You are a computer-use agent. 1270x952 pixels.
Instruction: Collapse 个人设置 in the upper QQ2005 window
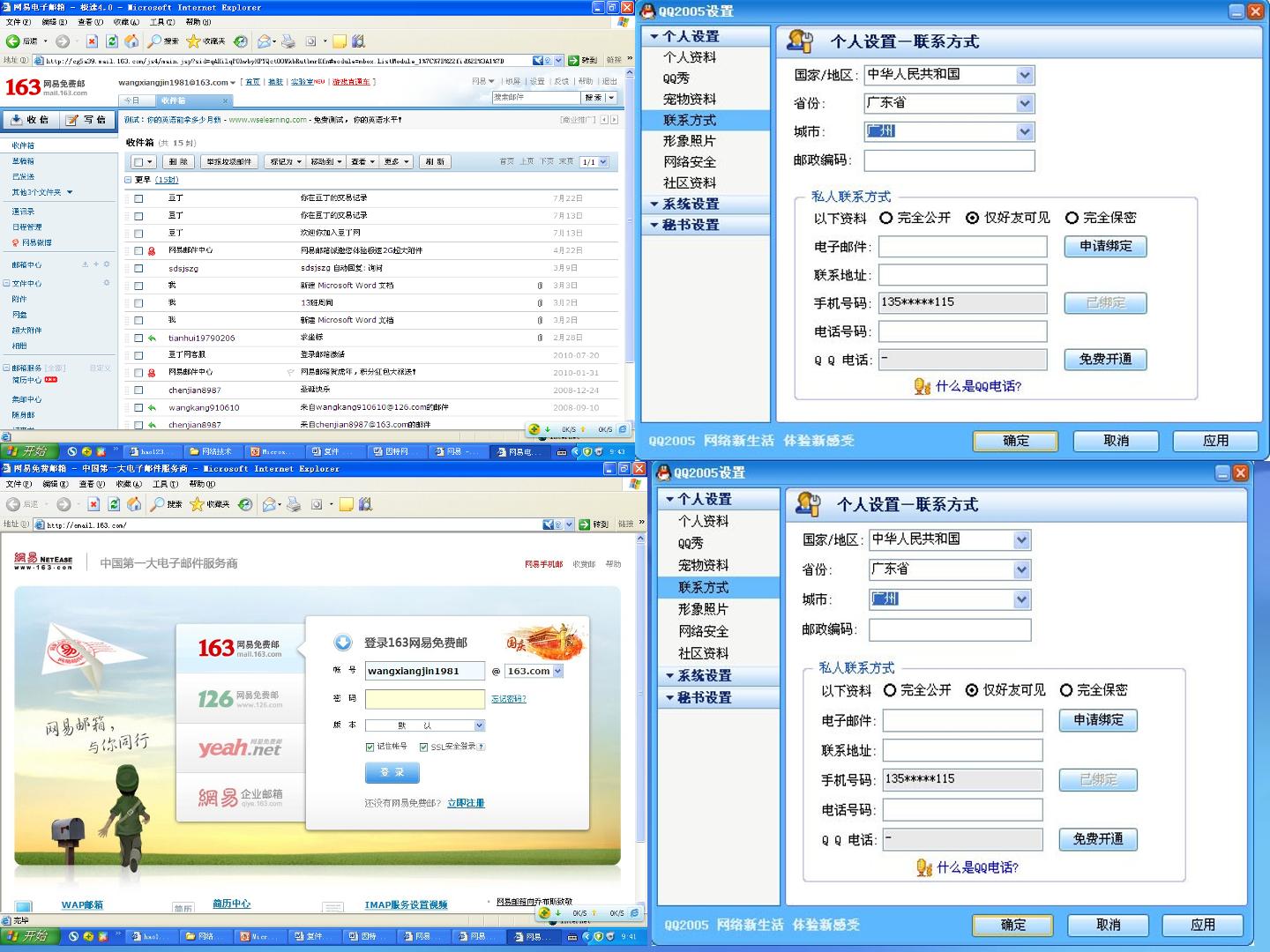[x=654, y=36]
